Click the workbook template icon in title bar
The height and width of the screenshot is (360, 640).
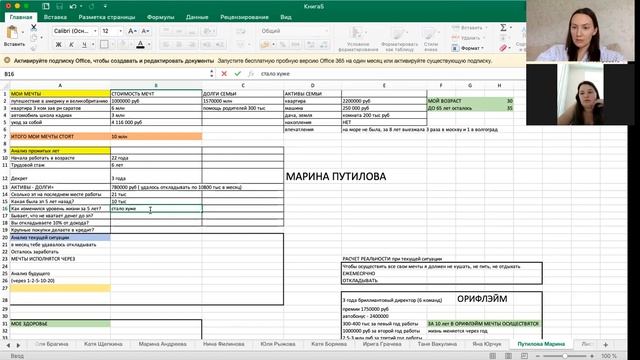coord(46,6)
